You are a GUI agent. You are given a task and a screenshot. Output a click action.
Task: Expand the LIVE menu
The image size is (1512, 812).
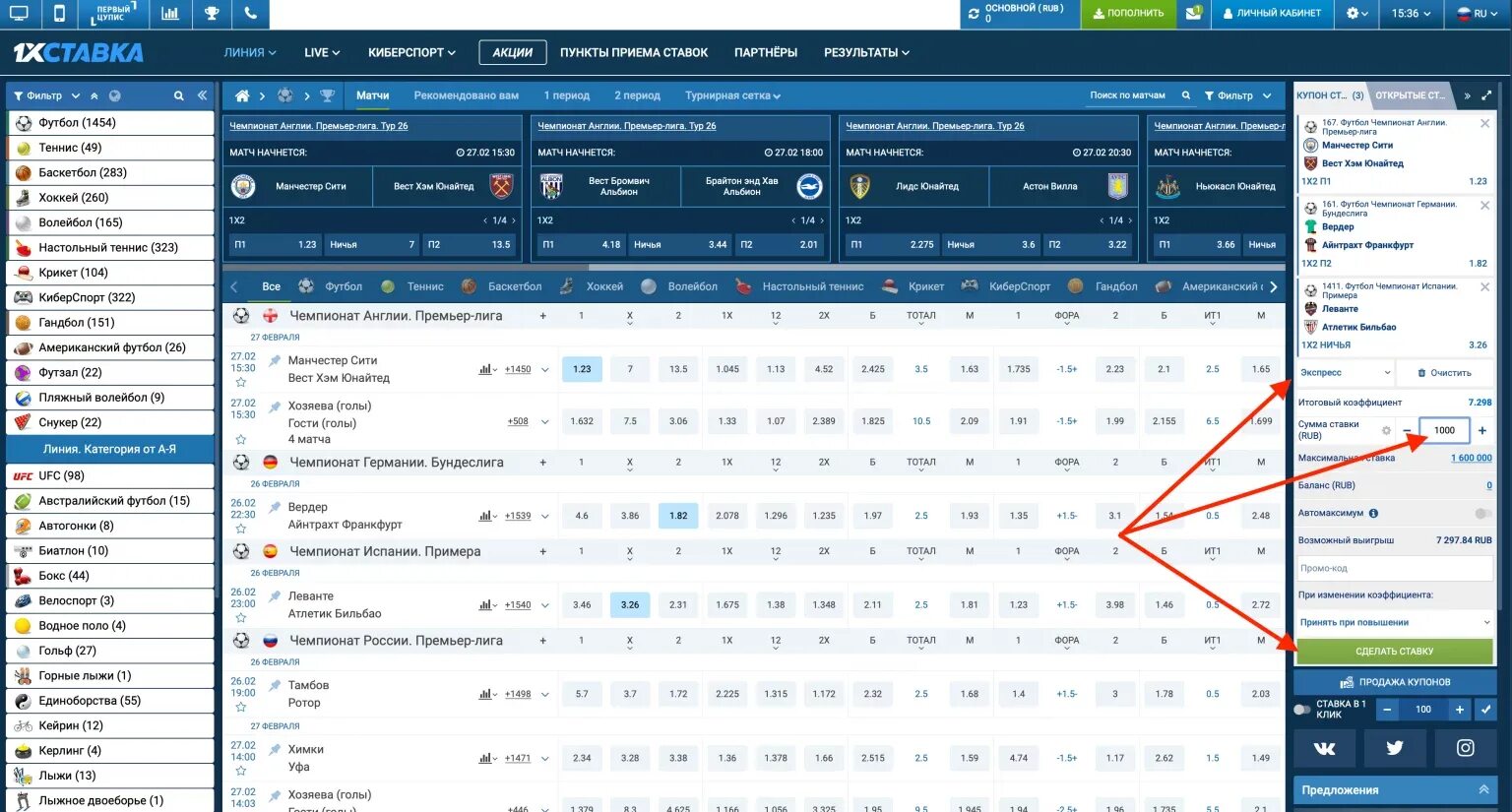tap(322, 52)
